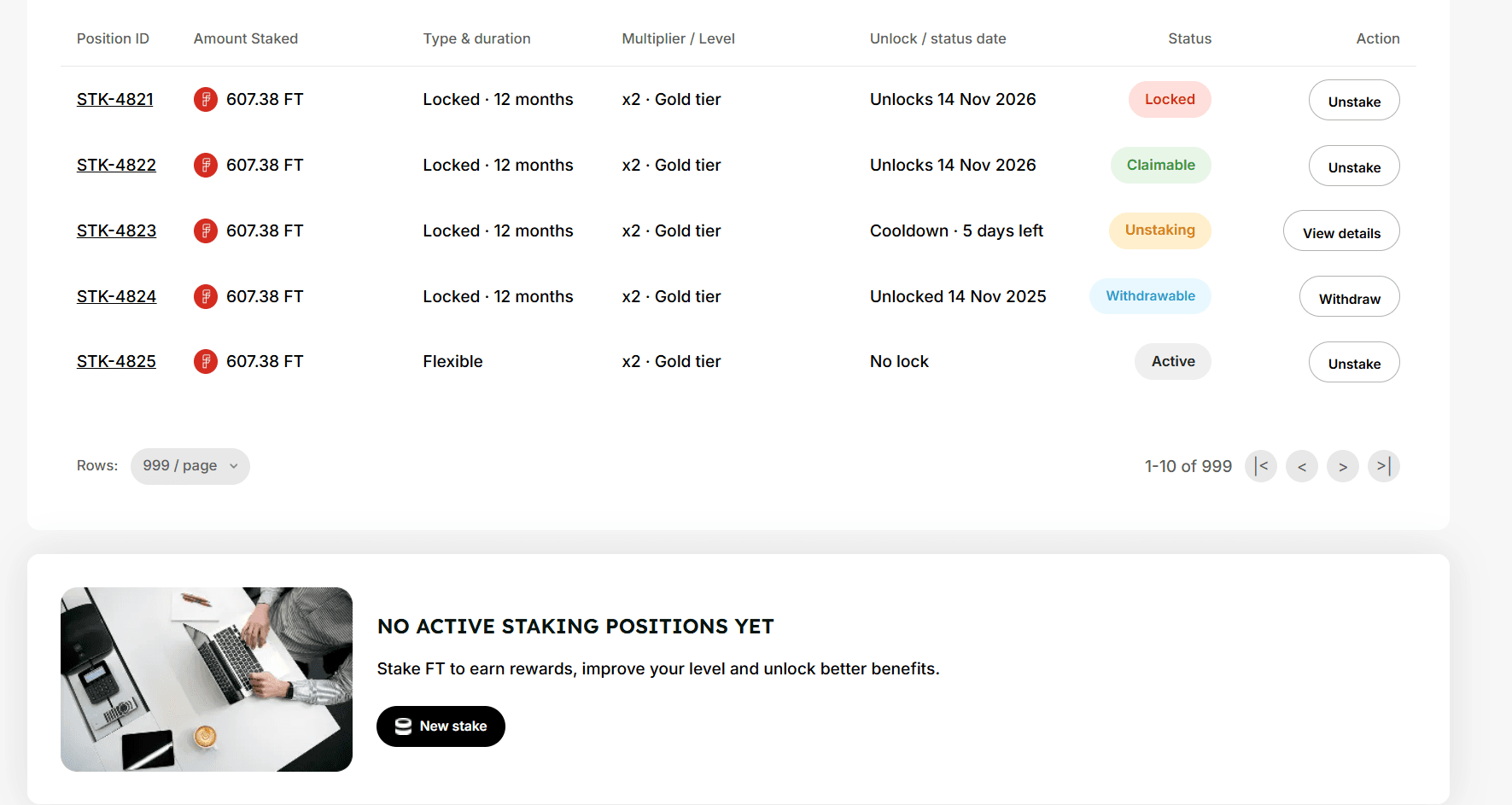Click the next page arrow icon
This screenshot has width=1512, height=805.
tap(1342, 466)
